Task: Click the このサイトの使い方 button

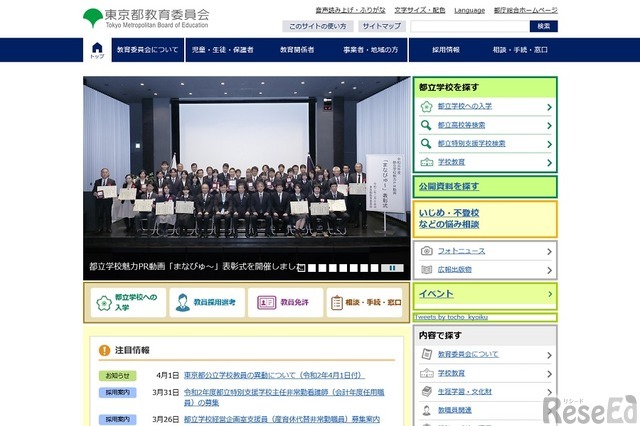Action: point(318,27)
